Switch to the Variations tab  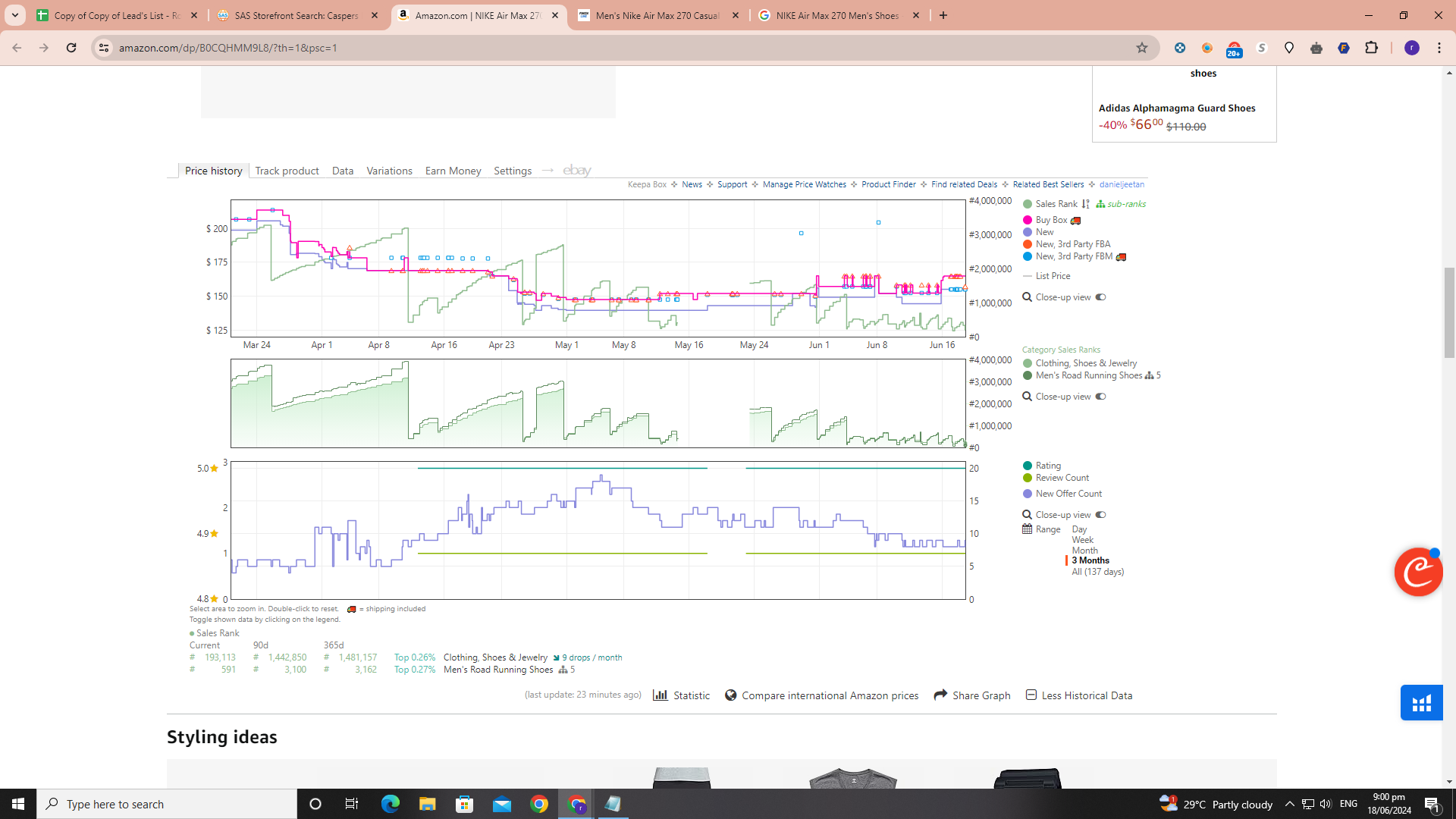point(389,171)
